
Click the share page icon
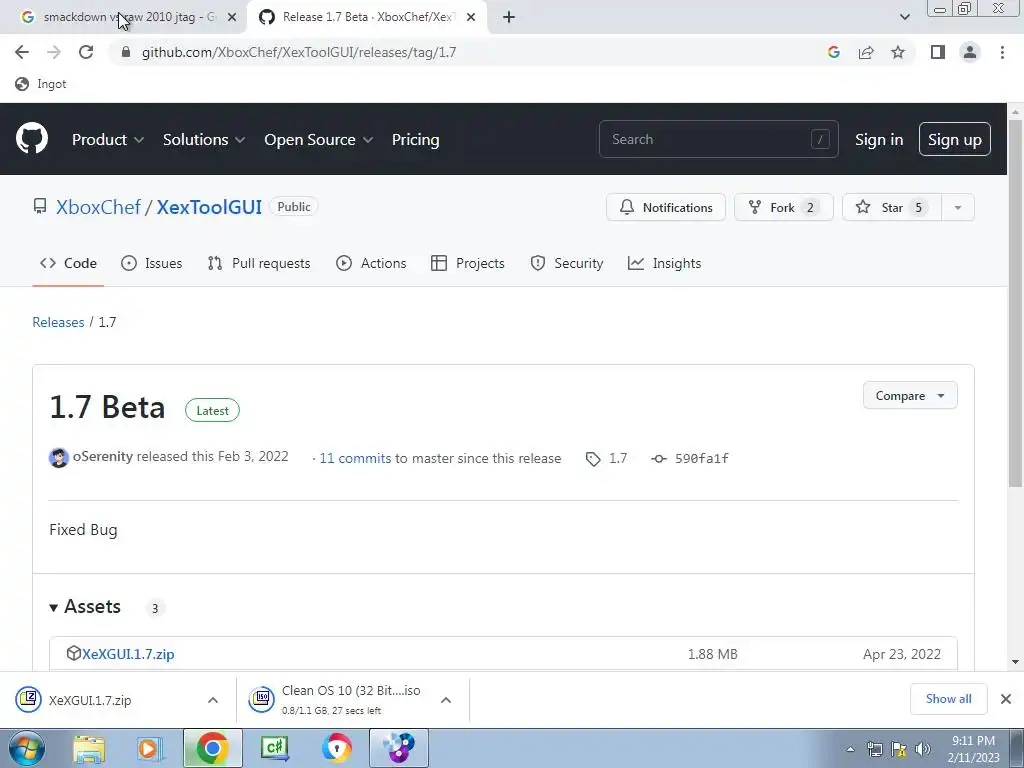click(866, 52)
